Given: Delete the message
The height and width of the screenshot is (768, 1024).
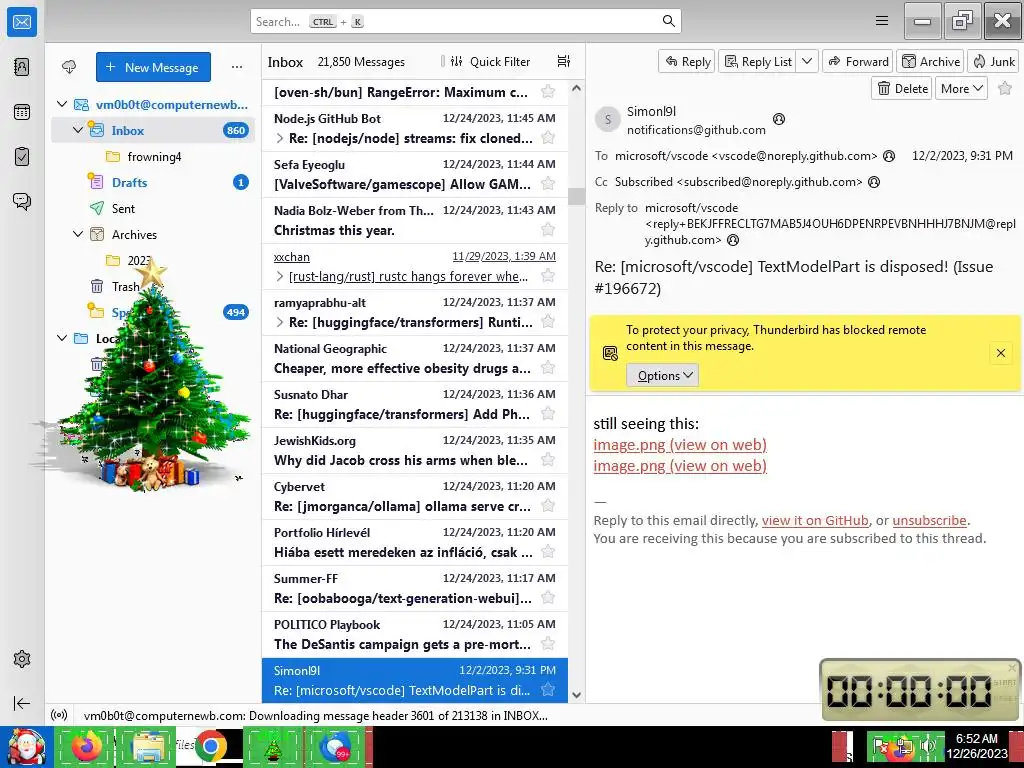Looking at the screenshot, I should [903, 88].
